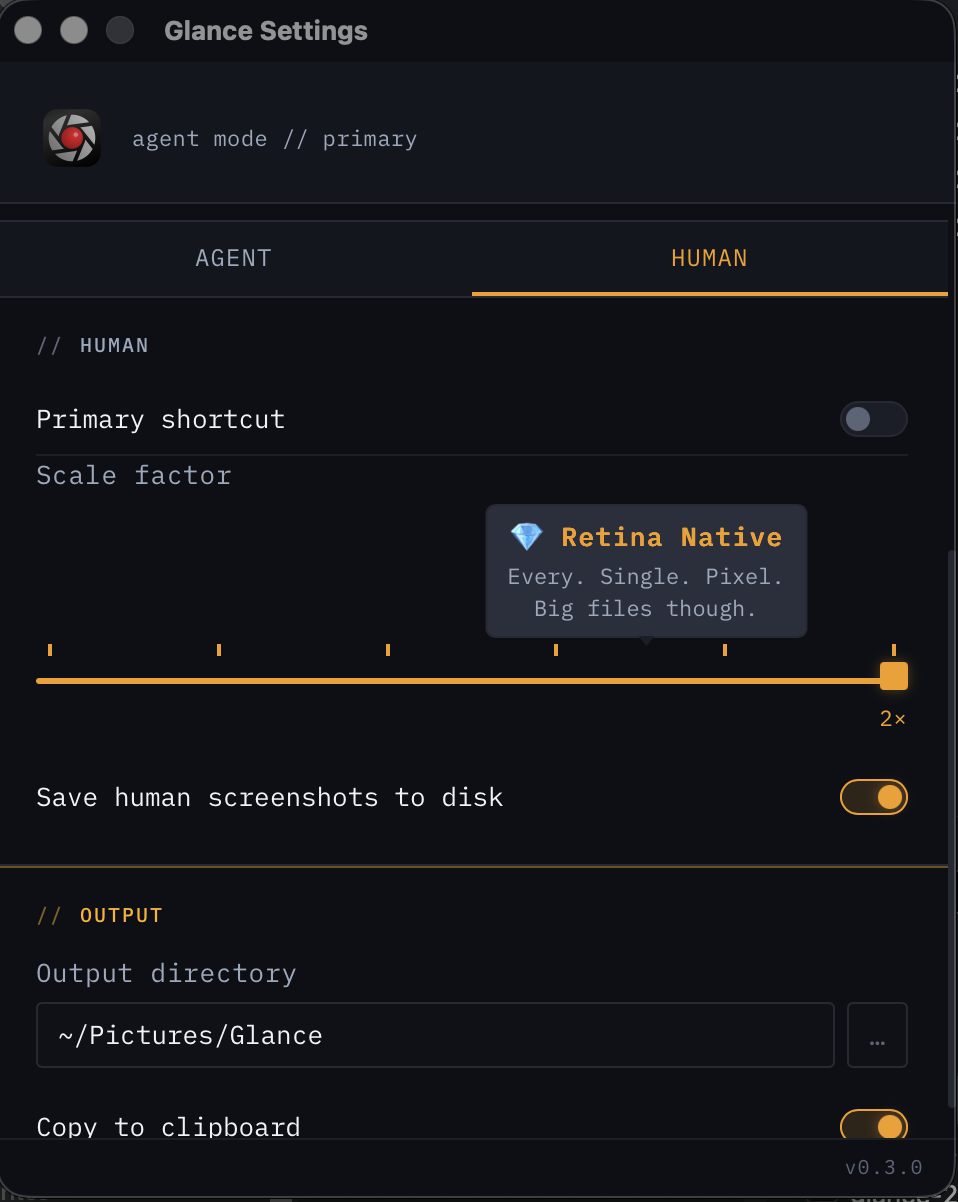This screenshot has width=958, height=1202.
Task: Click the fifth tick mark on scale slider
Action: pos(725,651)
